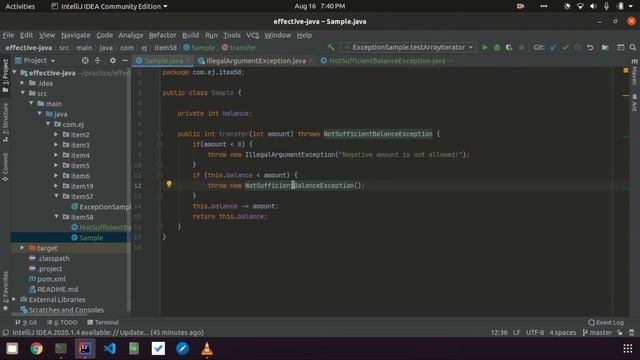Click the Git commit checkmark icon
The image size is (640, 360).
(565, 47)
